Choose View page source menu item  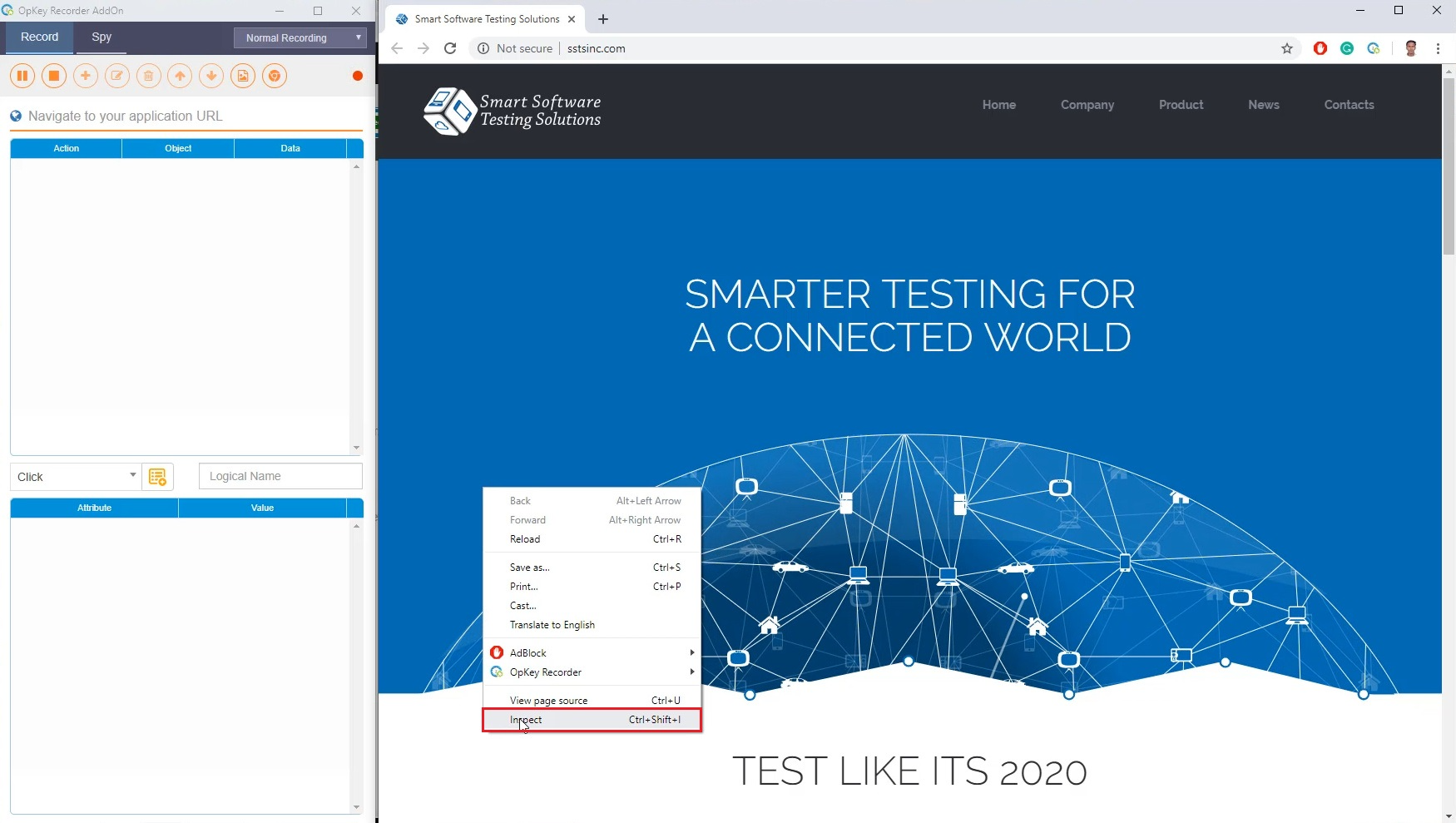592,701
